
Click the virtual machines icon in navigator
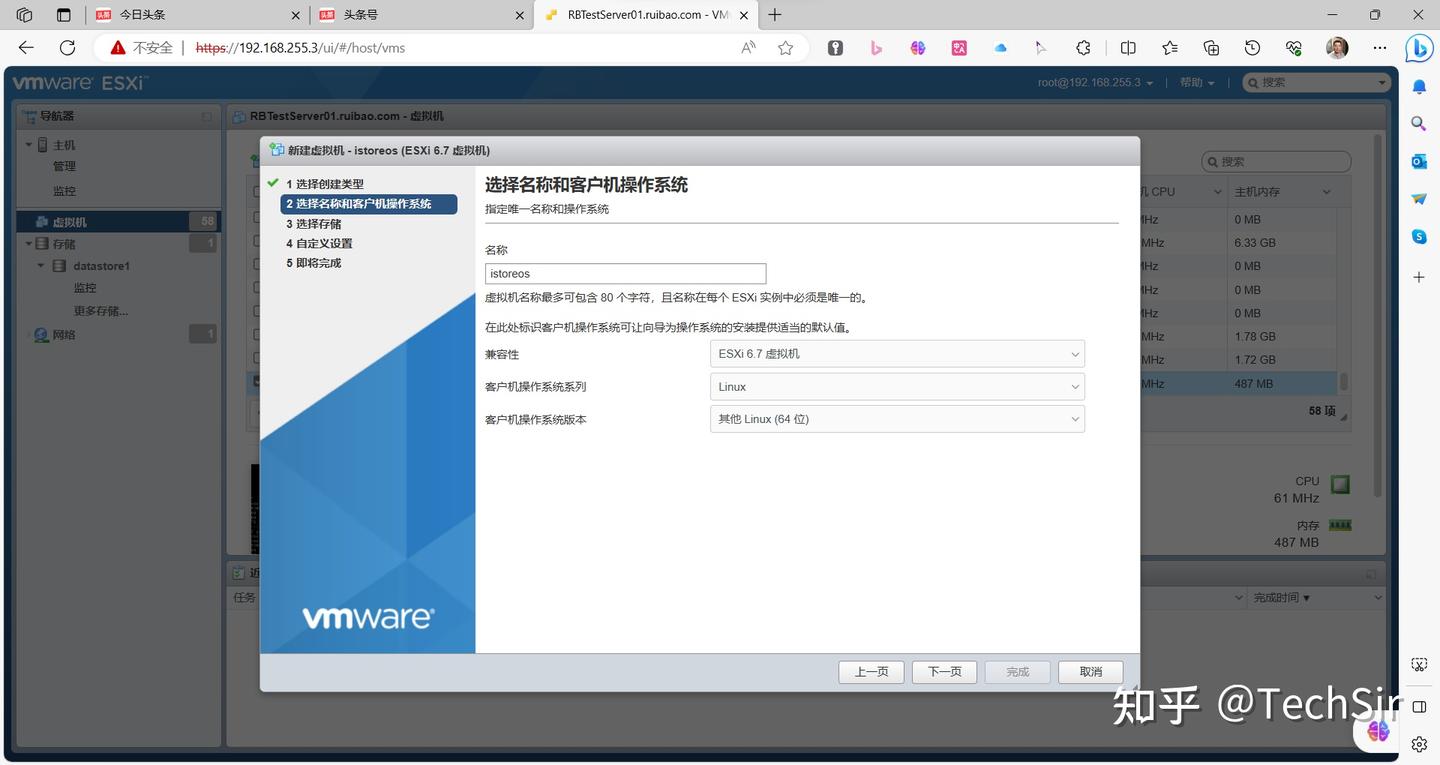(42, 222)
